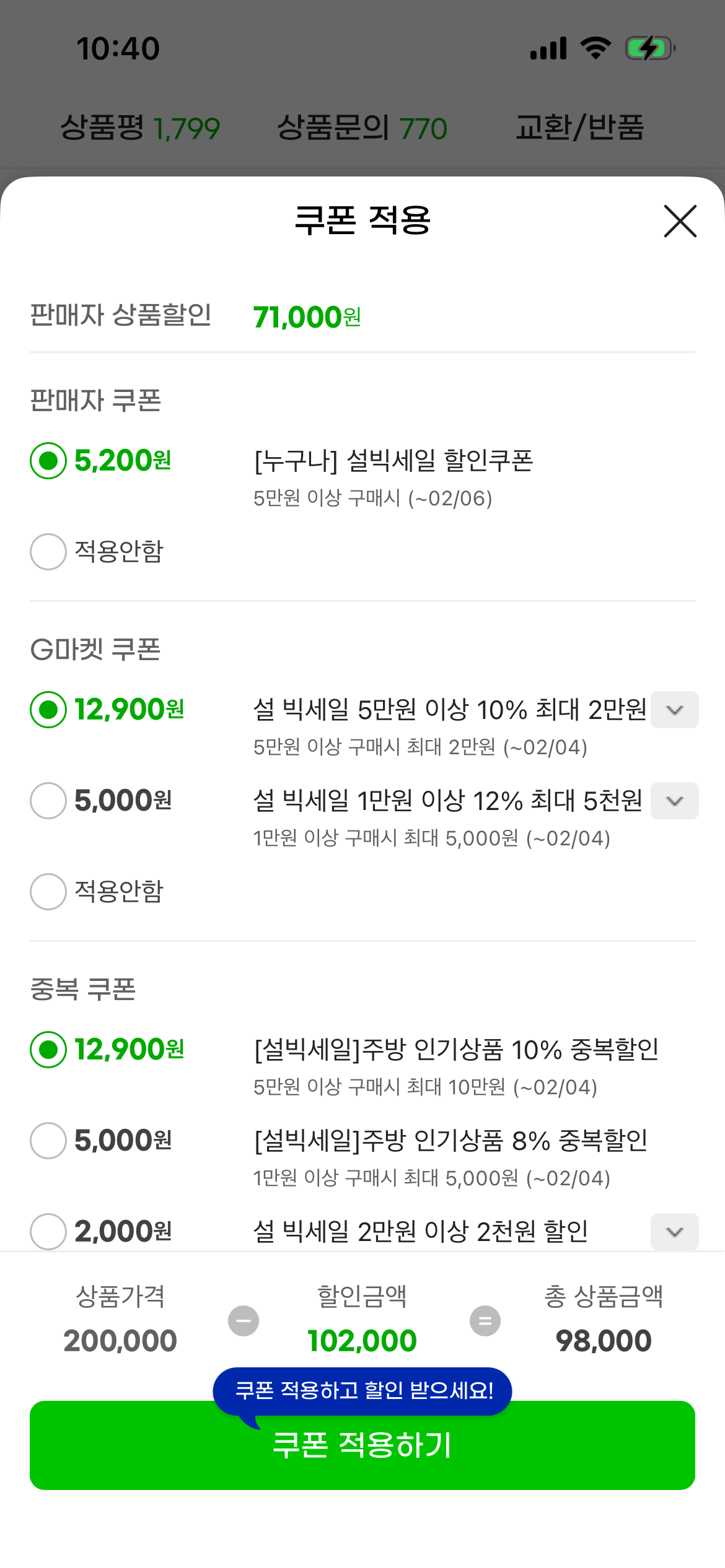Select the 12,900원 중복 쿠폰 radio
The width and height of the screenshot is (725, 1568).
tap(48, 1050)
